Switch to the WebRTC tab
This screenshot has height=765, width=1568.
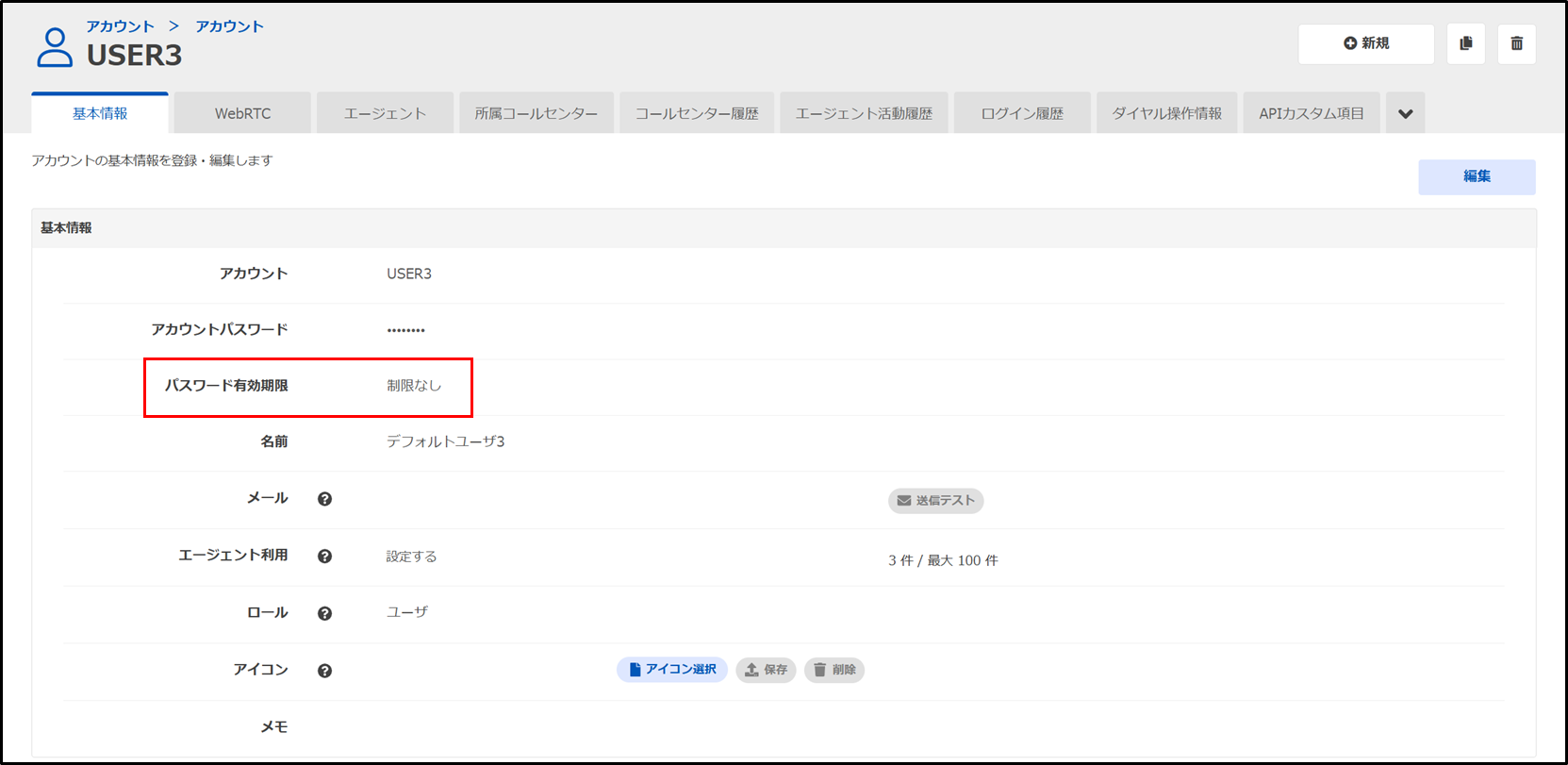[242, 114]
